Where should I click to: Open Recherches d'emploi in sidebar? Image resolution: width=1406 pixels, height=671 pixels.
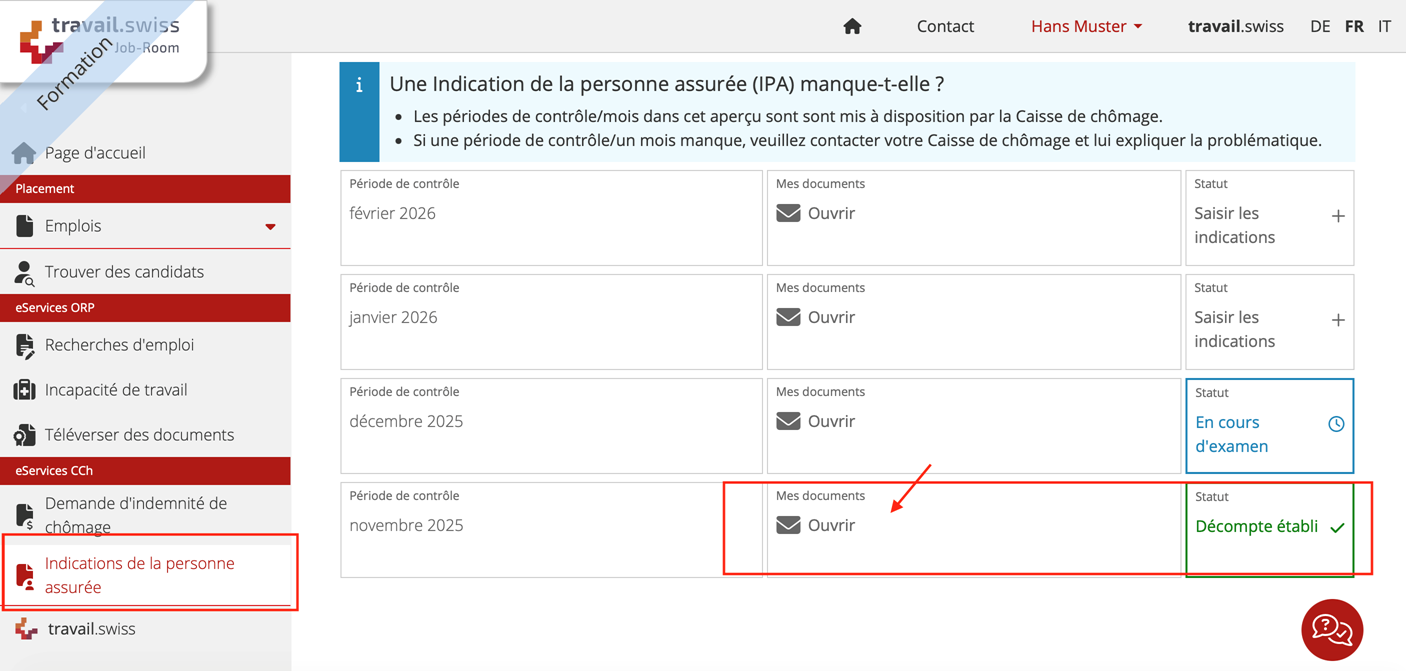point(119,345)
